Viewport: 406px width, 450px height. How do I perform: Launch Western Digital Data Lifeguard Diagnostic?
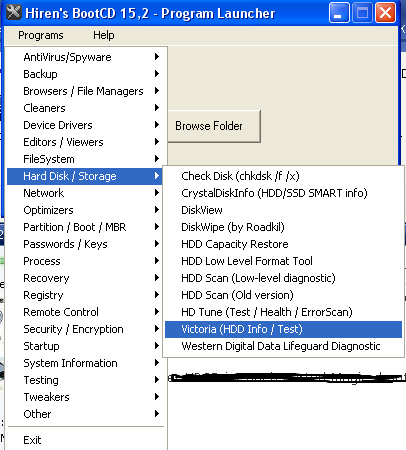coord(283,346)
